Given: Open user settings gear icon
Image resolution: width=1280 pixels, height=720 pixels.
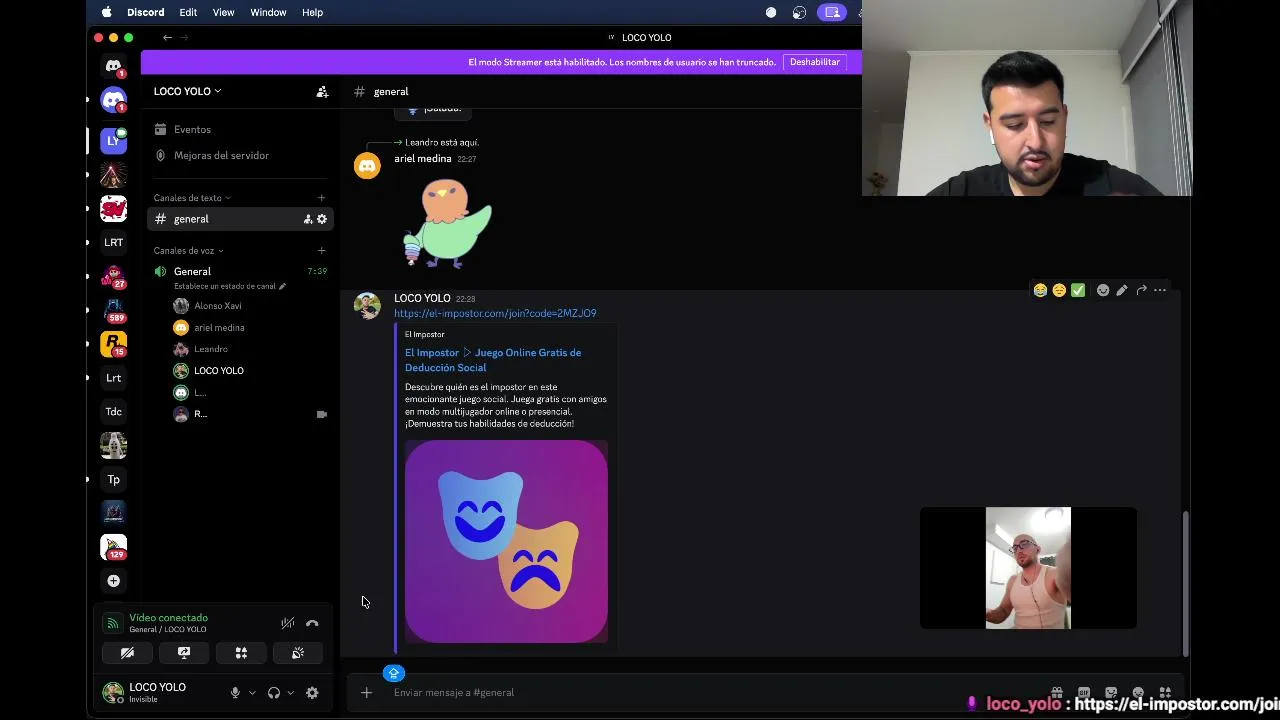Looking at the screenshot, I should [312, 692].
